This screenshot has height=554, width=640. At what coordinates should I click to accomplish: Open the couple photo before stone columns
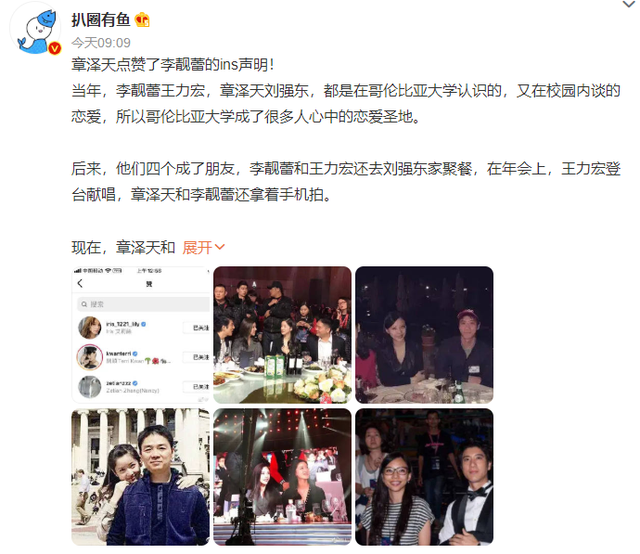click(x=140, y=476)
